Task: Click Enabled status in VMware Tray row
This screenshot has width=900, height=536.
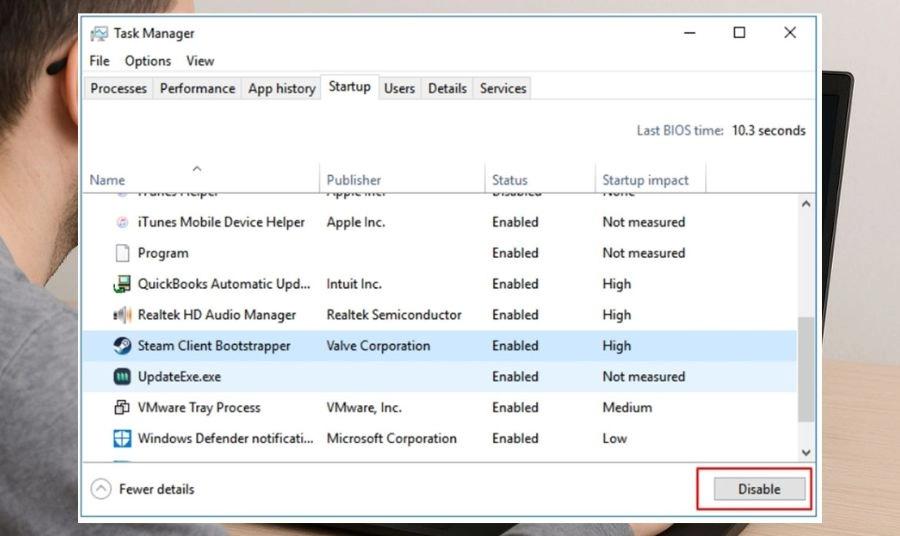Action: (x=515, y=407)
